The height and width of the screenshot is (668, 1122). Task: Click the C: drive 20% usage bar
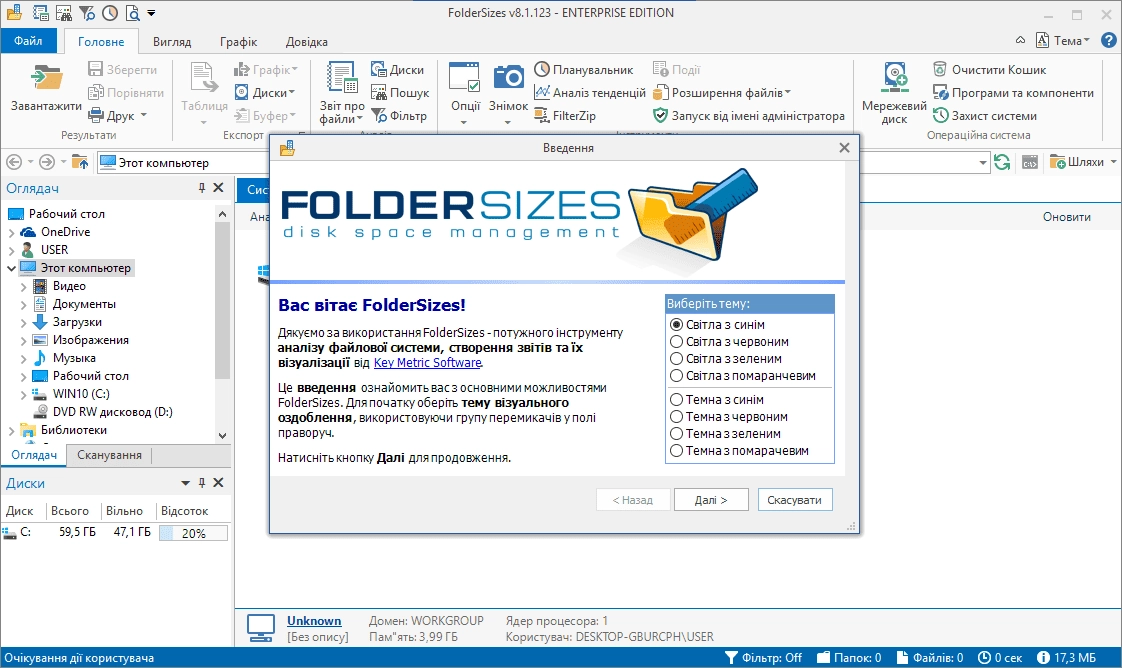click(193, 533)
